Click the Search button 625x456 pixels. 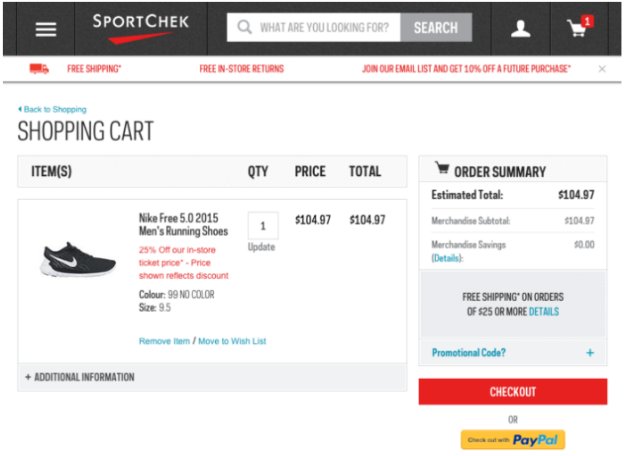point(436,28)
